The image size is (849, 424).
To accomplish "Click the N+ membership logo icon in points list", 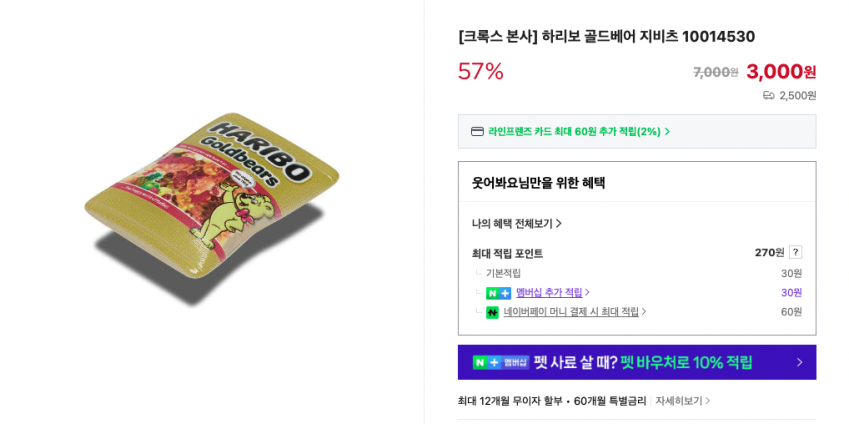I will (498, 293).
